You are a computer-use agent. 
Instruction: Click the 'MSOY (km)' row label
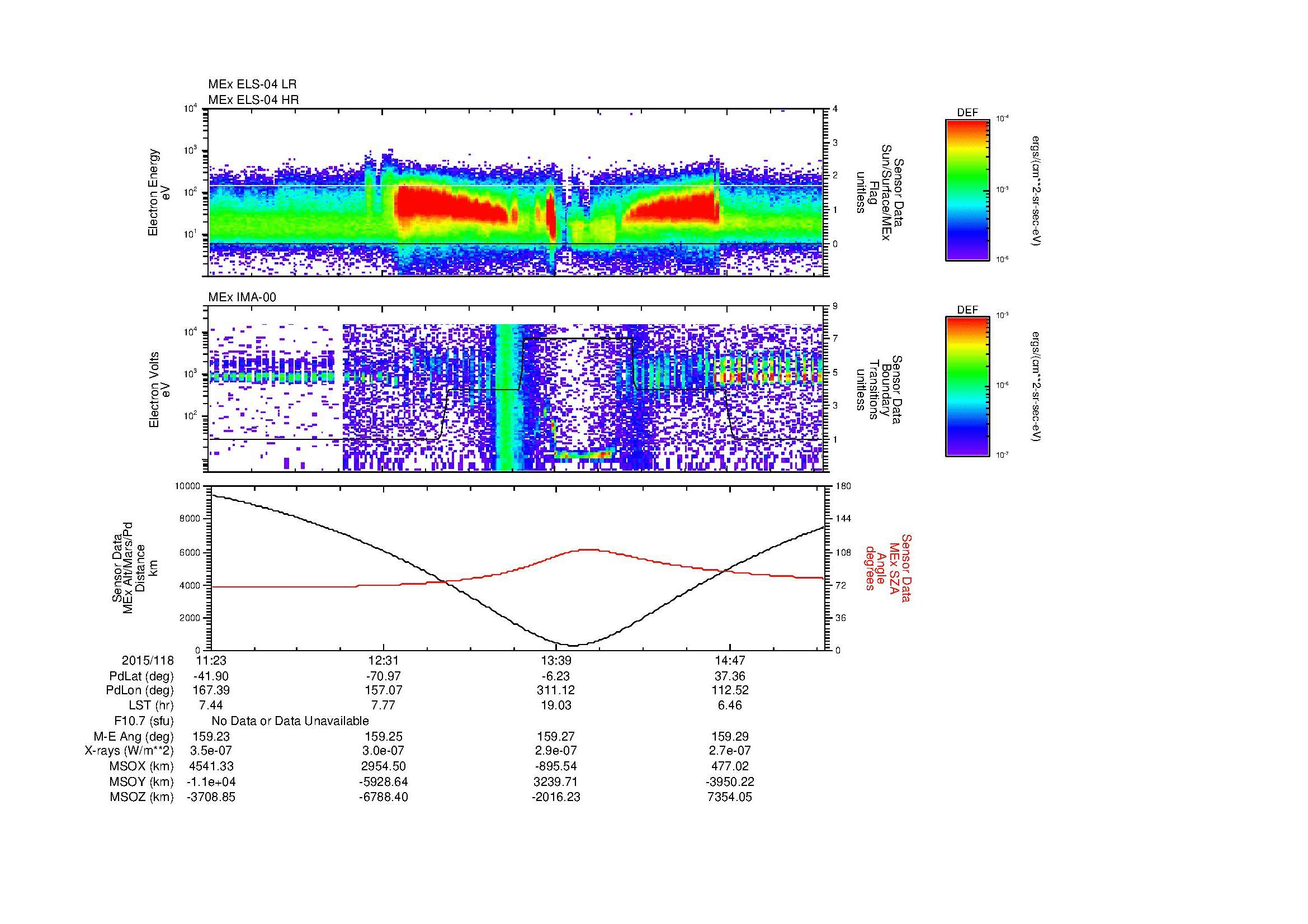141,781
